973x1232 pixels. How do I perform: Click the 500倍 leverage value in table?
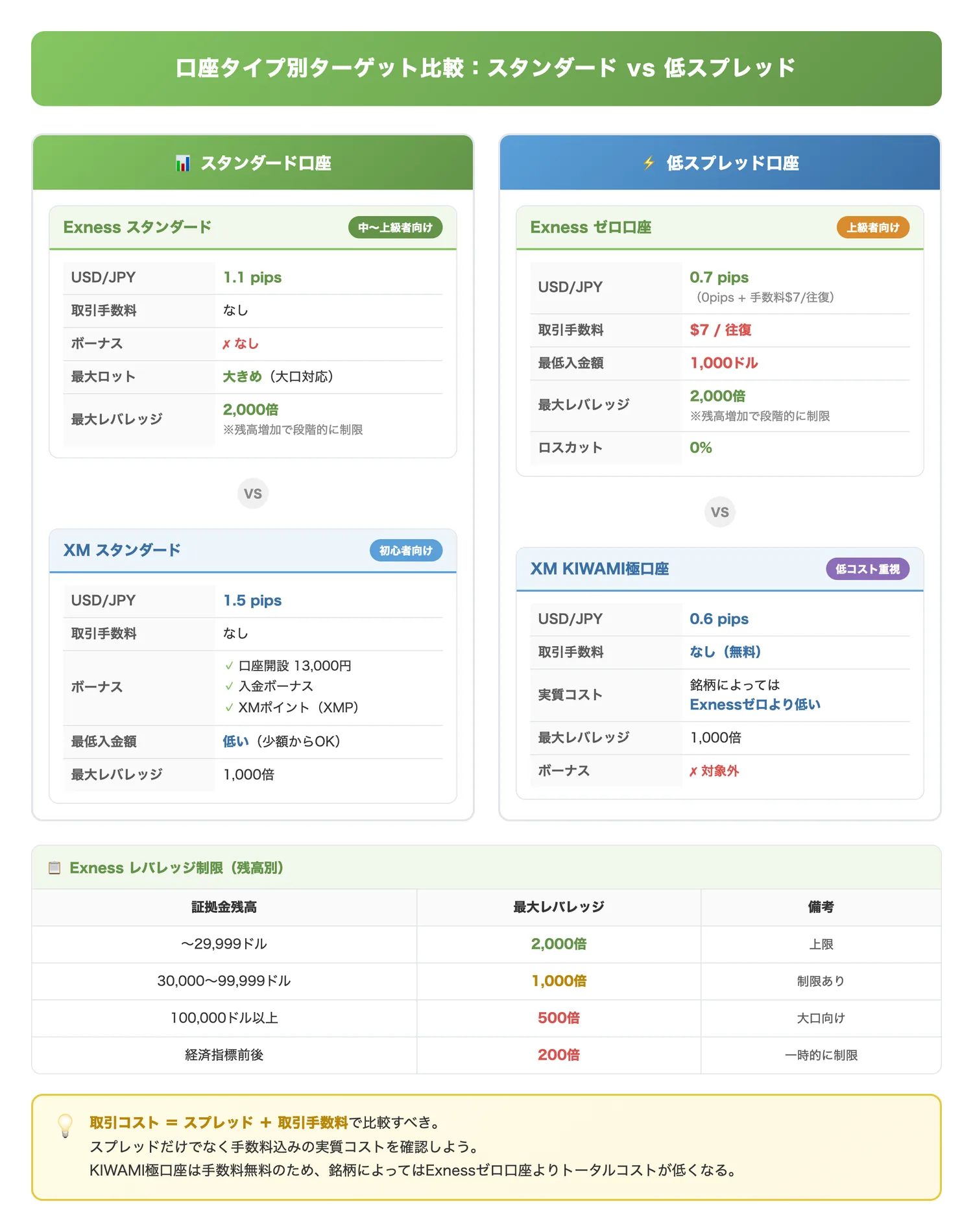tap(559, 1018)
